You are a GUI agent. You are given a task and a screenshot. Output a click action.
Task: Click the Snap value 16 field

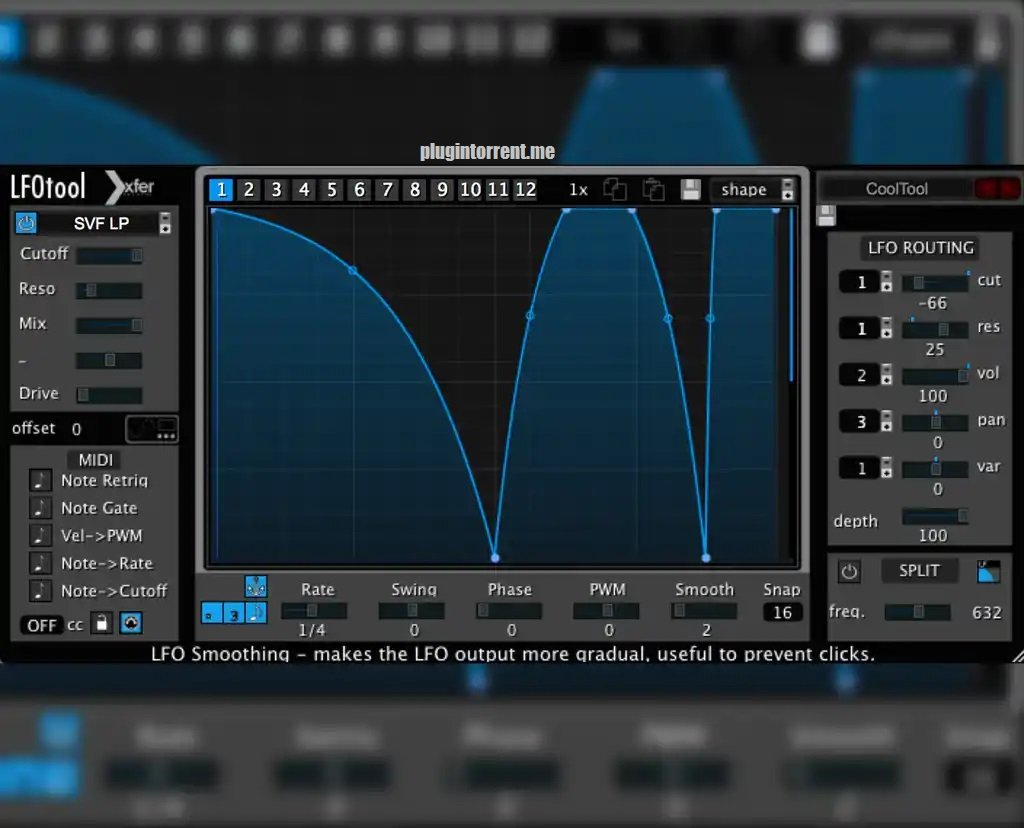click(x=782, y=612)
